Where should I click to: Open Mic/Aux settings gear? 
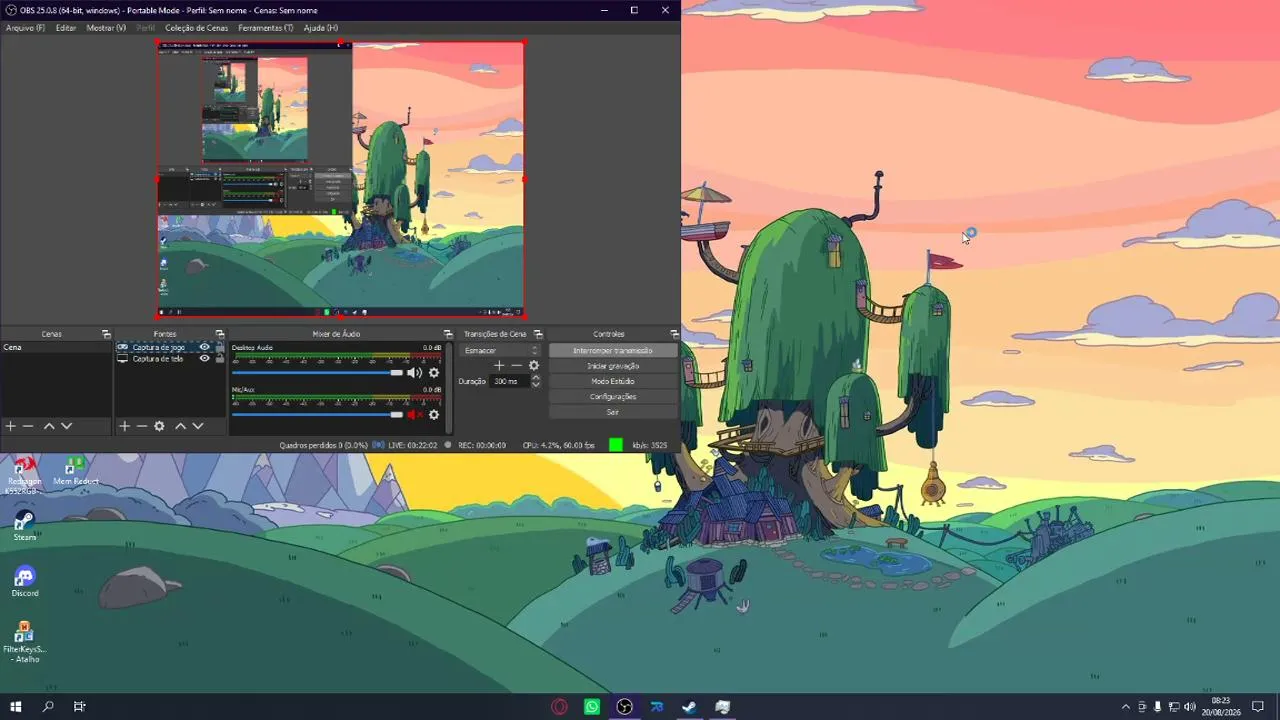coord(434,415)
